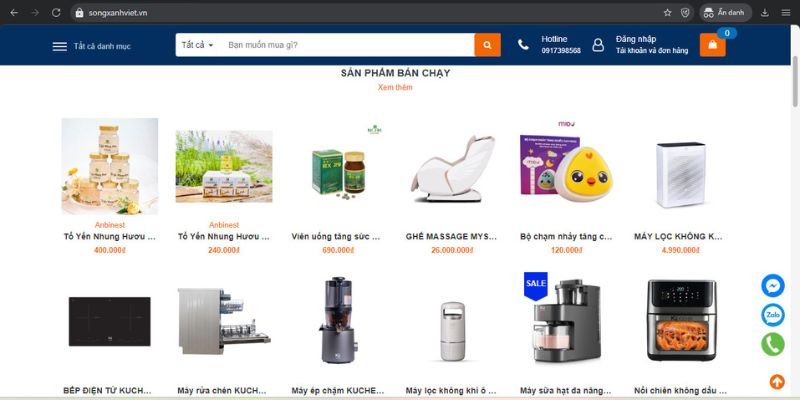Open the GHẾ MASSAGE product thumbnail
Screen dimensions: 800x400
(x=452, y=167)
